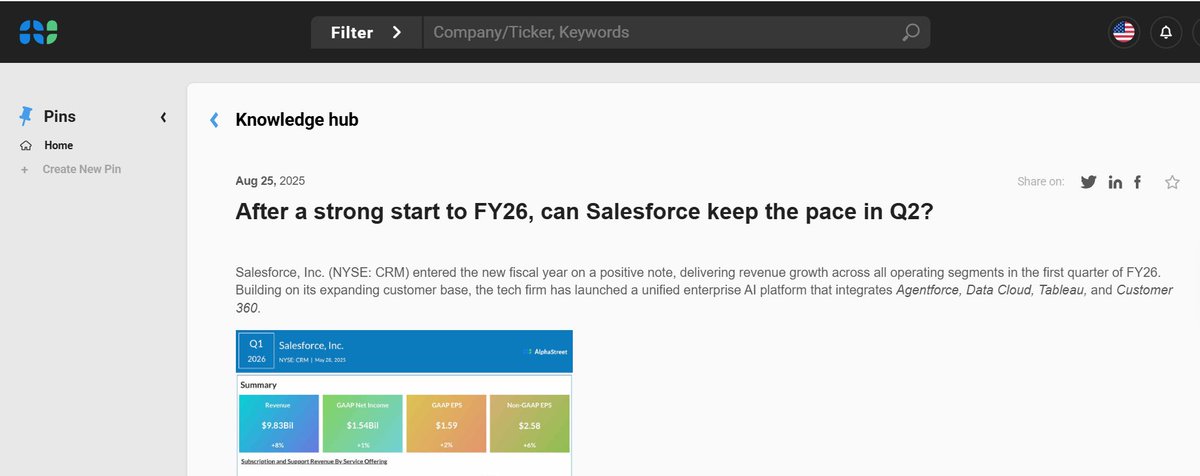The height and width of the screenshot is (476, 1200).
Task: Click the Q1 2026 badge in the infographic
Action: (x=256, y=351)
